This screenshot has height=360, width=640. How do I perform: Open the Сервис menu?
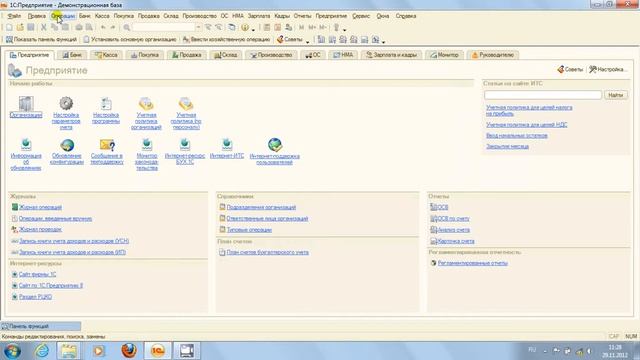click(361, 16)
